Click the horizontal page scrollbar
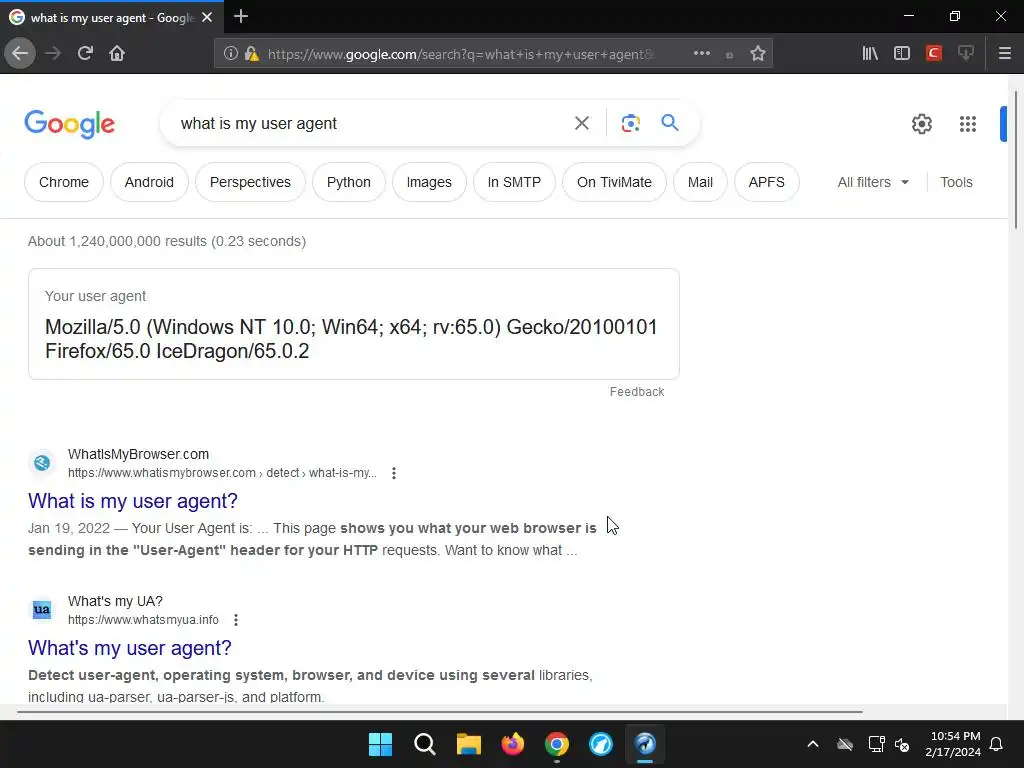This screenshot has width=1024, height=768. [x=440, y=712]
